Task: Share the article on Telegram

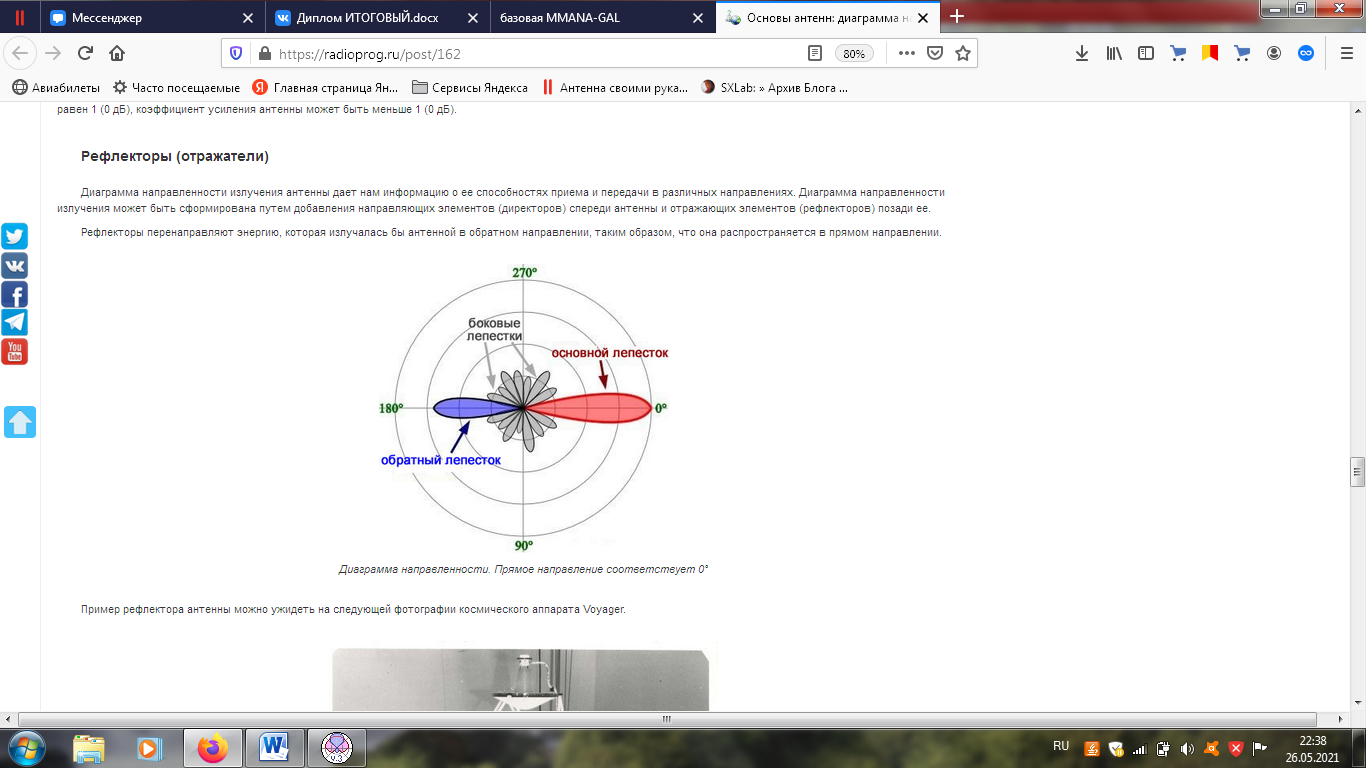Action: click(x=14, y=323)
